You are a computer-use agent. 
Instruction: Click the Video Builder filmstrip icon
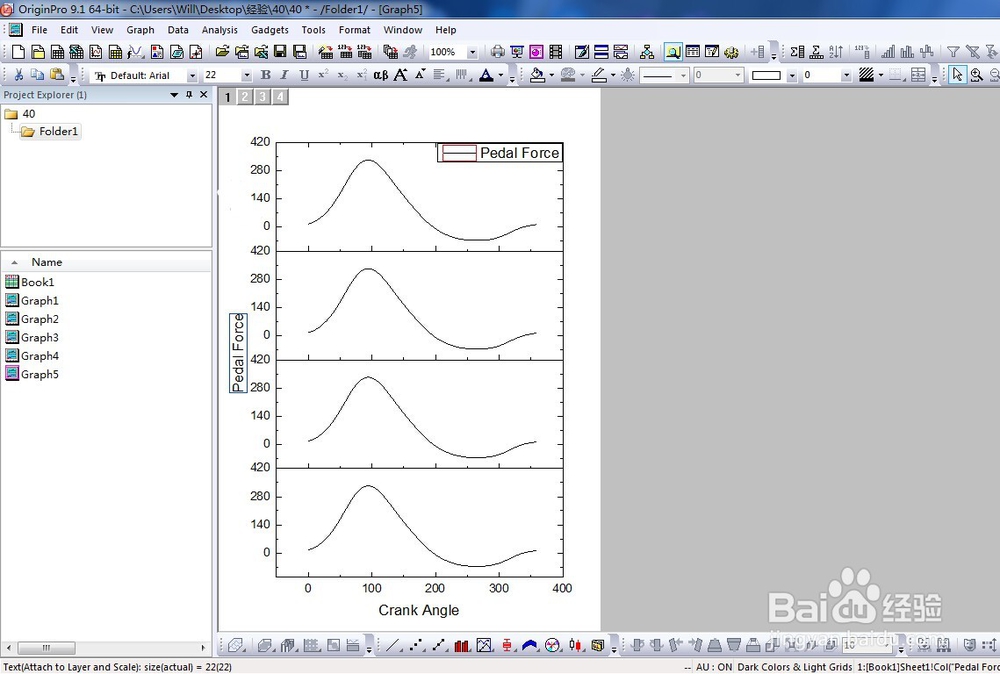555,52
